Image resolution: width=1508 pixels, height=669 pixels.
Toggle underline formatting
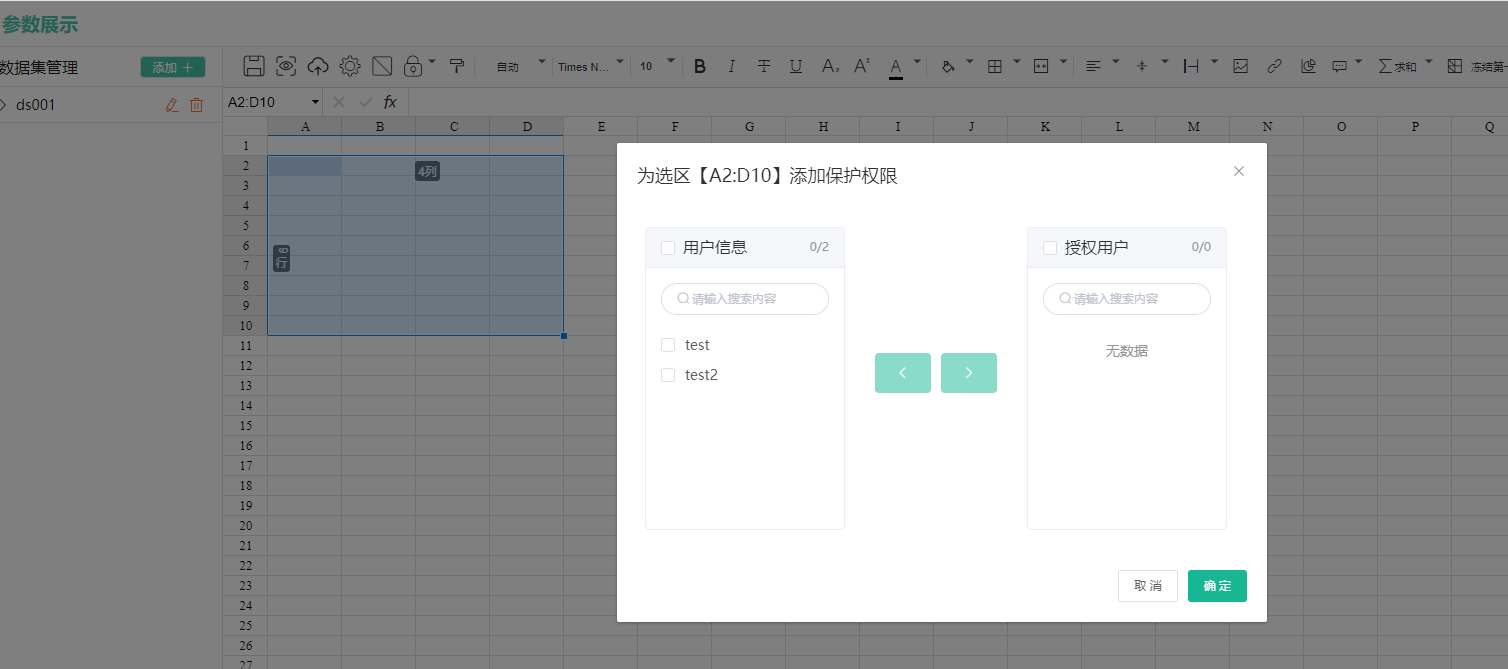(x=796, y=66)
